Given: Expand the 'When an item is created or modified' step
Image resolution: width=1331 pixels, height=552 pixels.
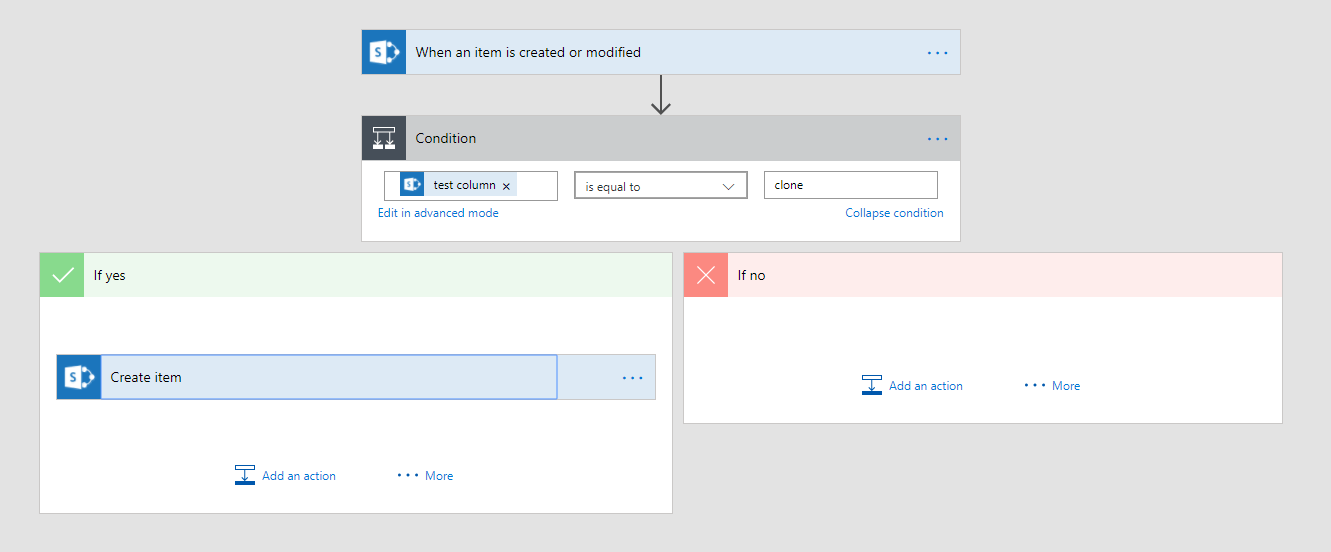Looking at the screenshot, I should click(x=661, y=52).
